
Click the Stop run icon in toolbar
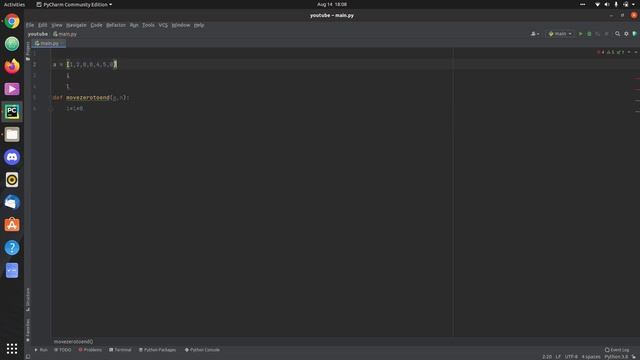[606, 34]
